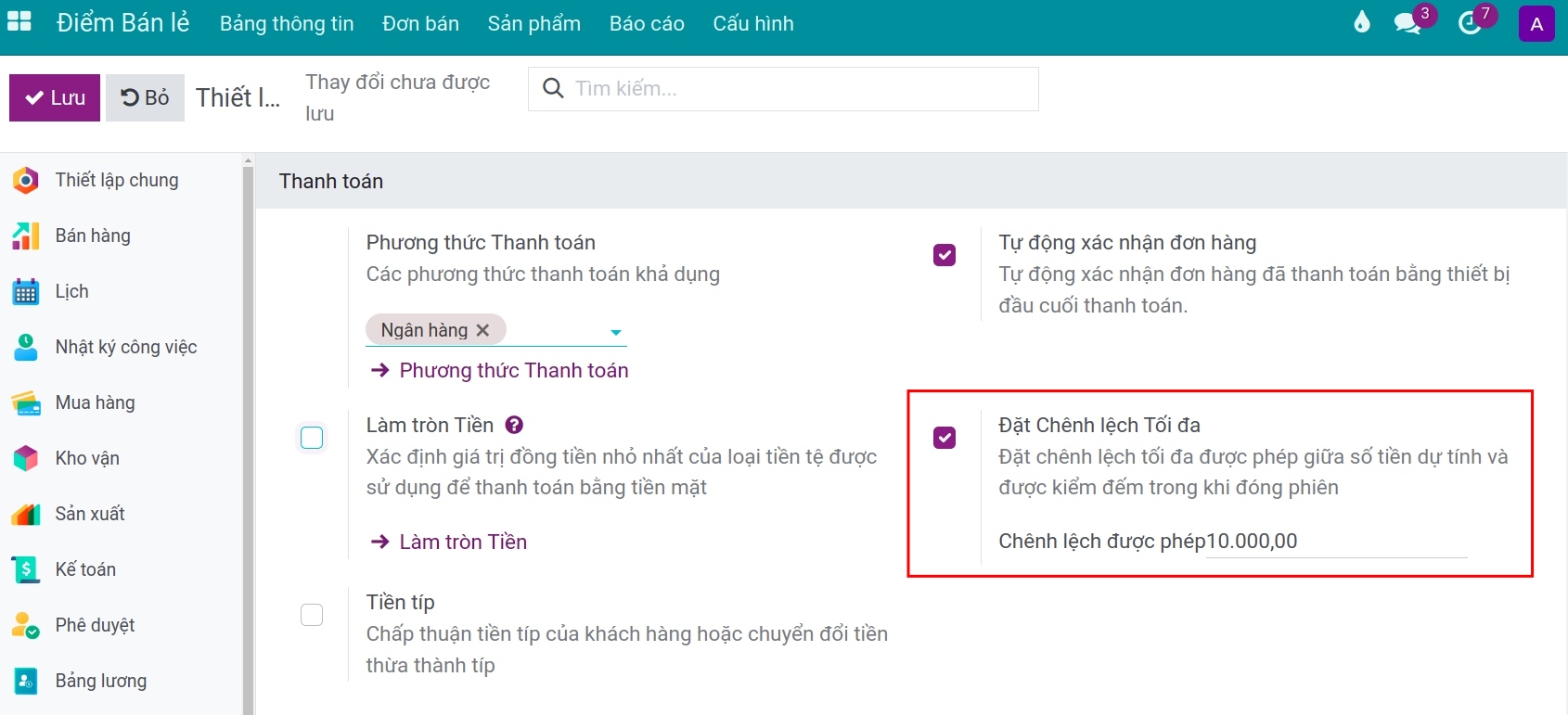Open the Cấu hình menu
Image resolution: width=1568 pixels, height=715 pixels.
pos(753,23)
